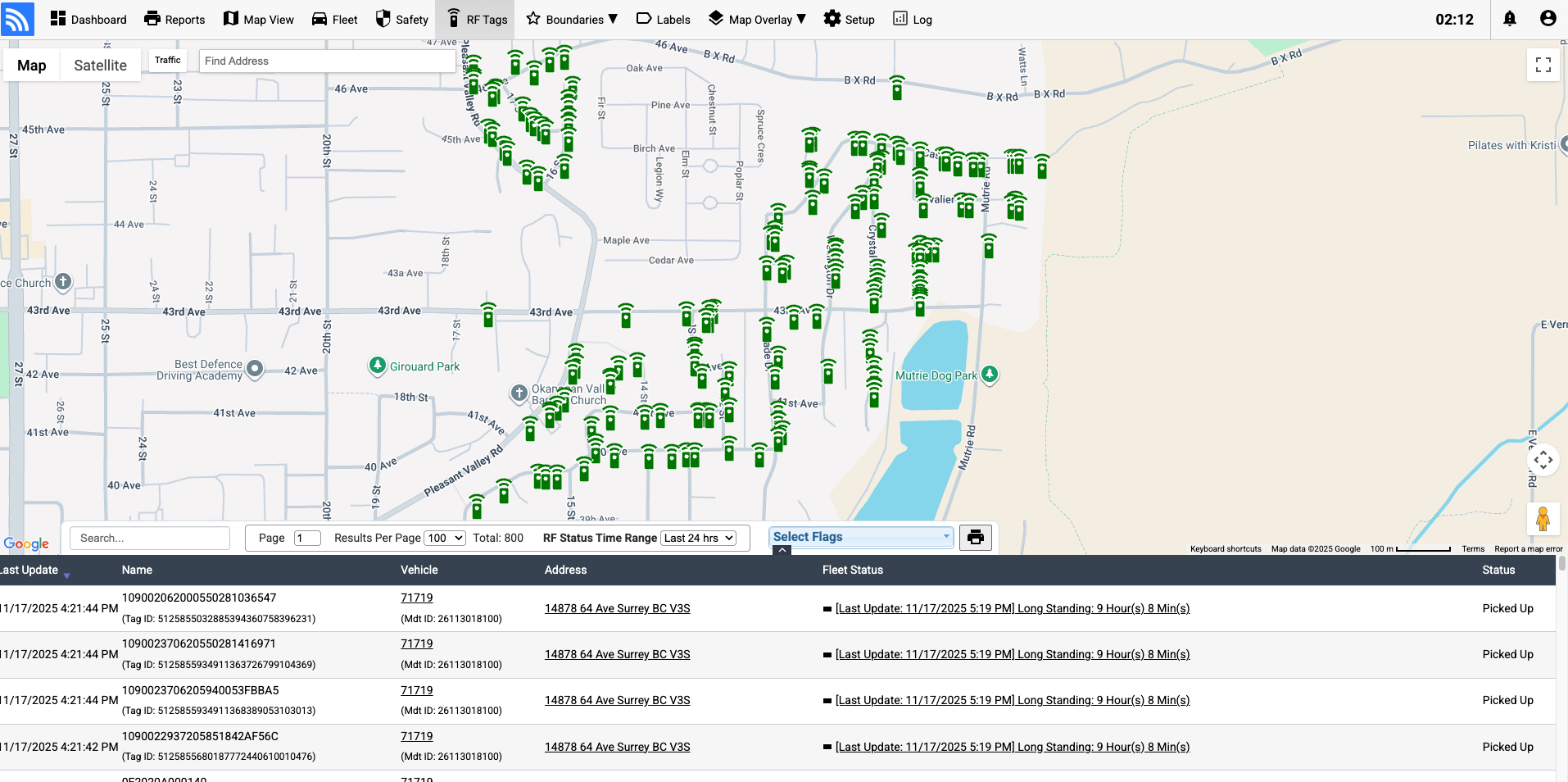This screenshot has height=782, width=1568.
Task: Click the 02:12 clock display
Action: [1454, 19]
